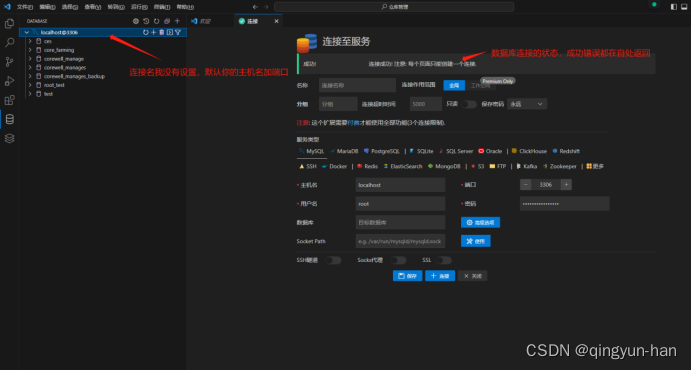Toggle the layout icon at top right
The height and width of the screenshot is (370, 692).
pos(673,7)
